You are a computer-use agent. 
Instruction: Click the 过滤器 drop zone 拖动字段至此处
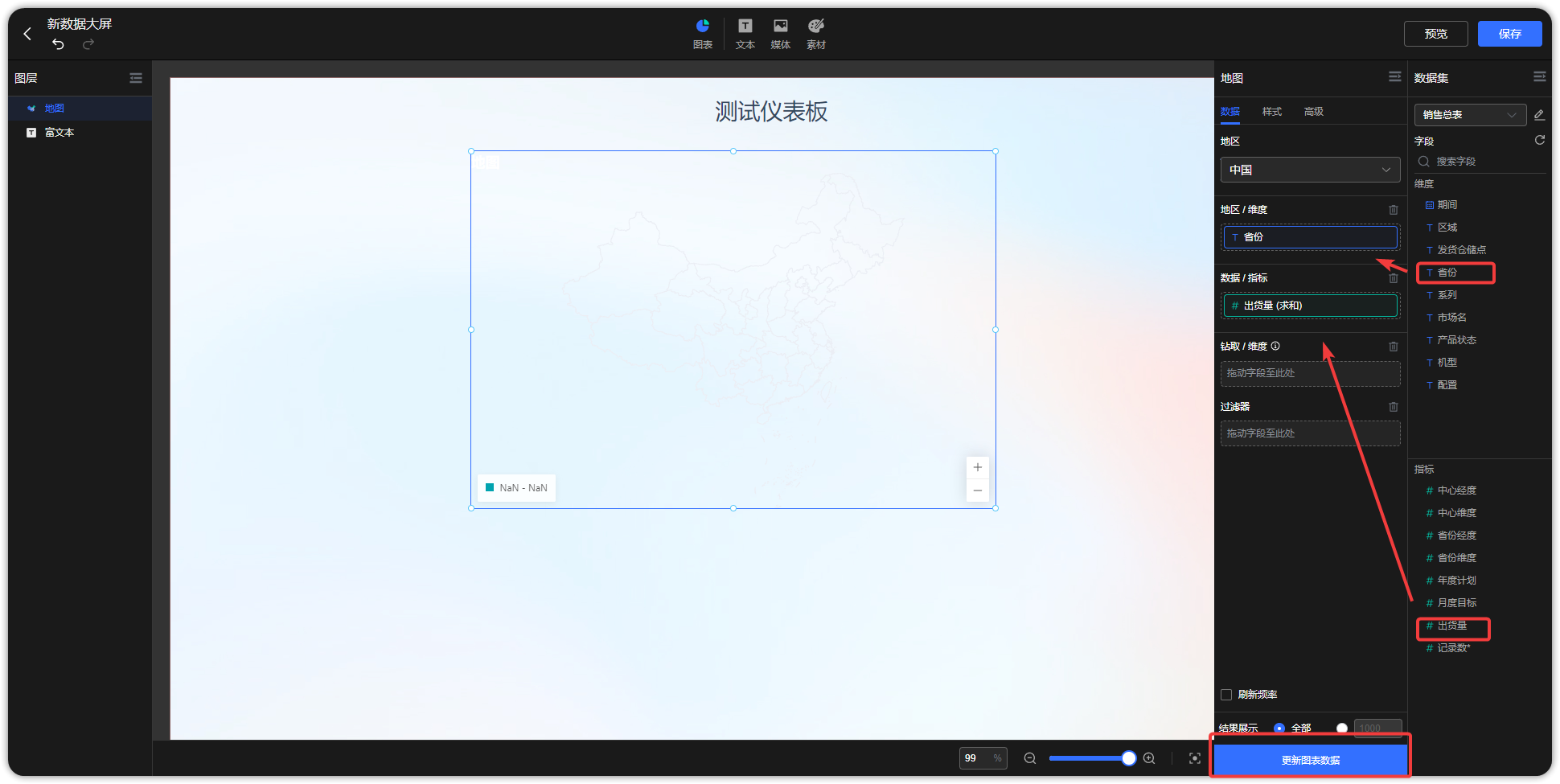[x=1310, y=433]
